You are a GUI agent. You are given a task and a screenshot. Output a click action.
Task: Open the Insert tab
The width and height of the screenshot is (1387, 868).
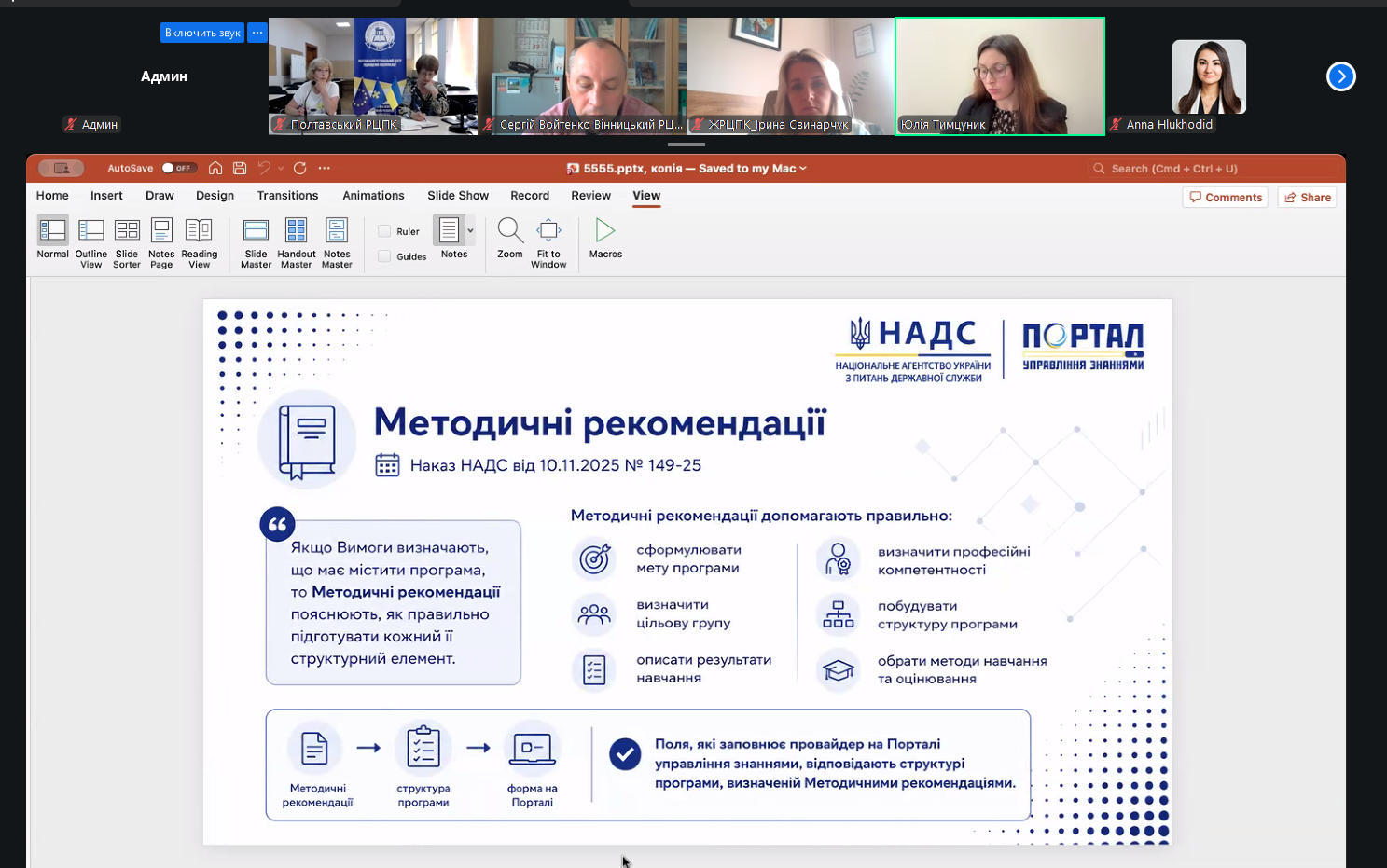106,196
